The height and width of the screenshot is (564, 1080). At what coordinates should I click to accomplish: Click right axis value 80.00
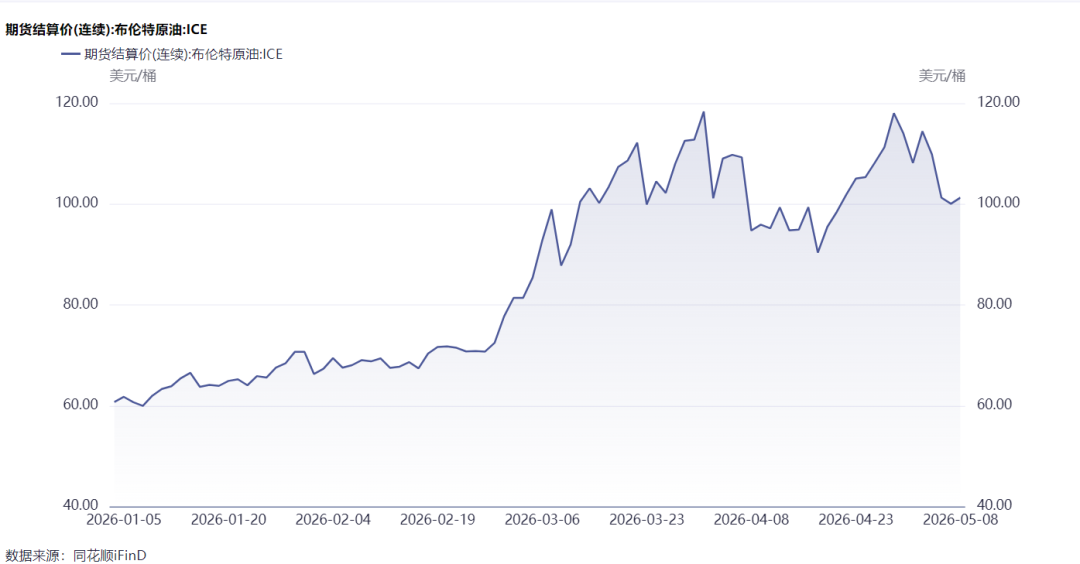[x=995, y=304]
